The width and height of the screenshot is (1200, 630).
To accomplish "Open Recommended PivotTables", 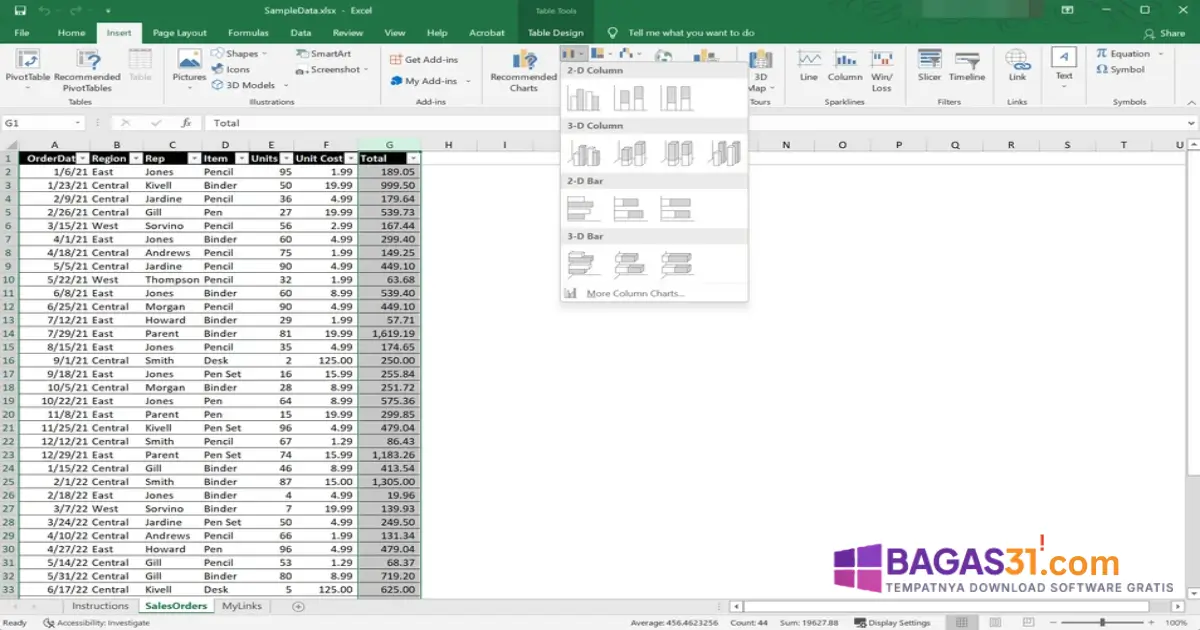I will (x=87, y=69).
